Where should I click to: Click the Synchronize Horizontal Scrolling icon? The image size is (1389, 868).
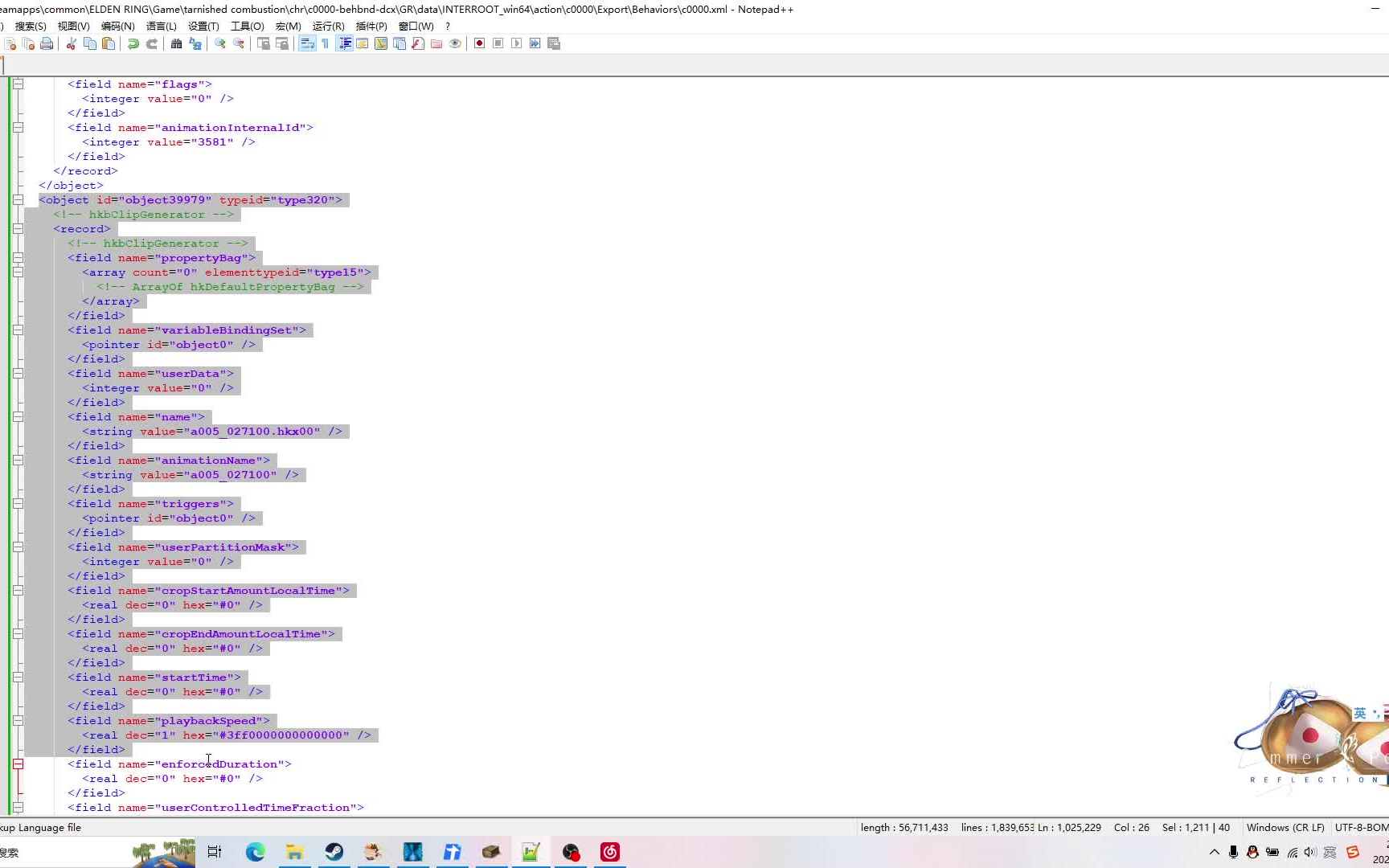click(x=282, y=43)
